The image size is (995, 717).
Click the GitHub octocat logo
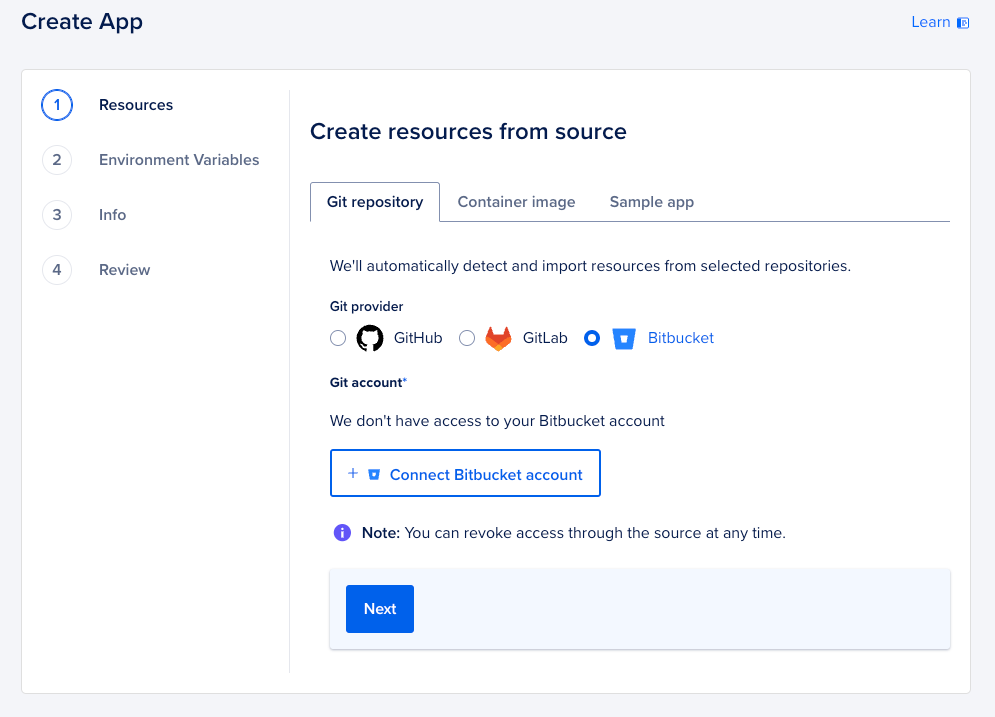[x=370, y=338]
